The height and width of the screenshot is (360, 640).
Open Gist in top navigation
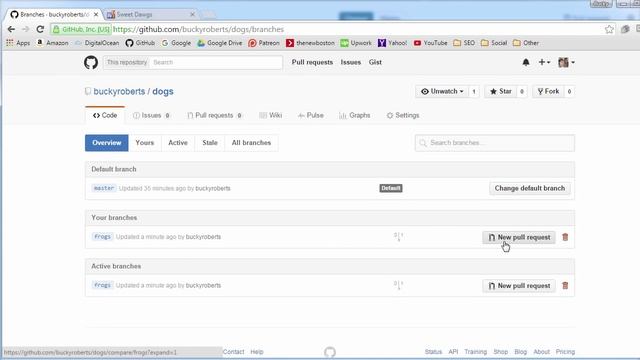375,62
